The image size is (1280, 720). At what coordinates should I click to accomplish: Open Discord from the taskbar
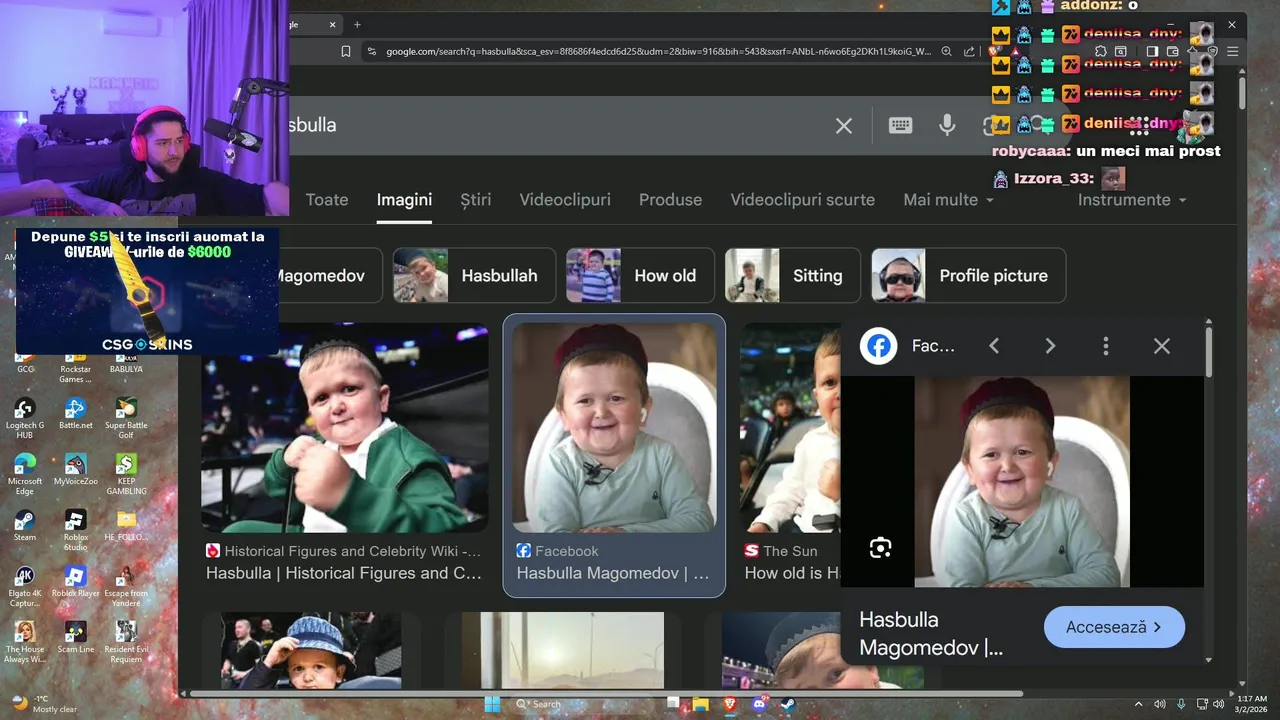[x=758, y=704]
